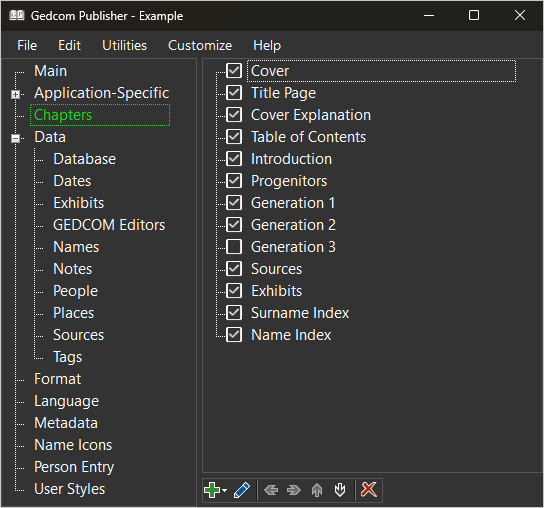Uncheck the Name Index checkbox

(x=234, y=335)
